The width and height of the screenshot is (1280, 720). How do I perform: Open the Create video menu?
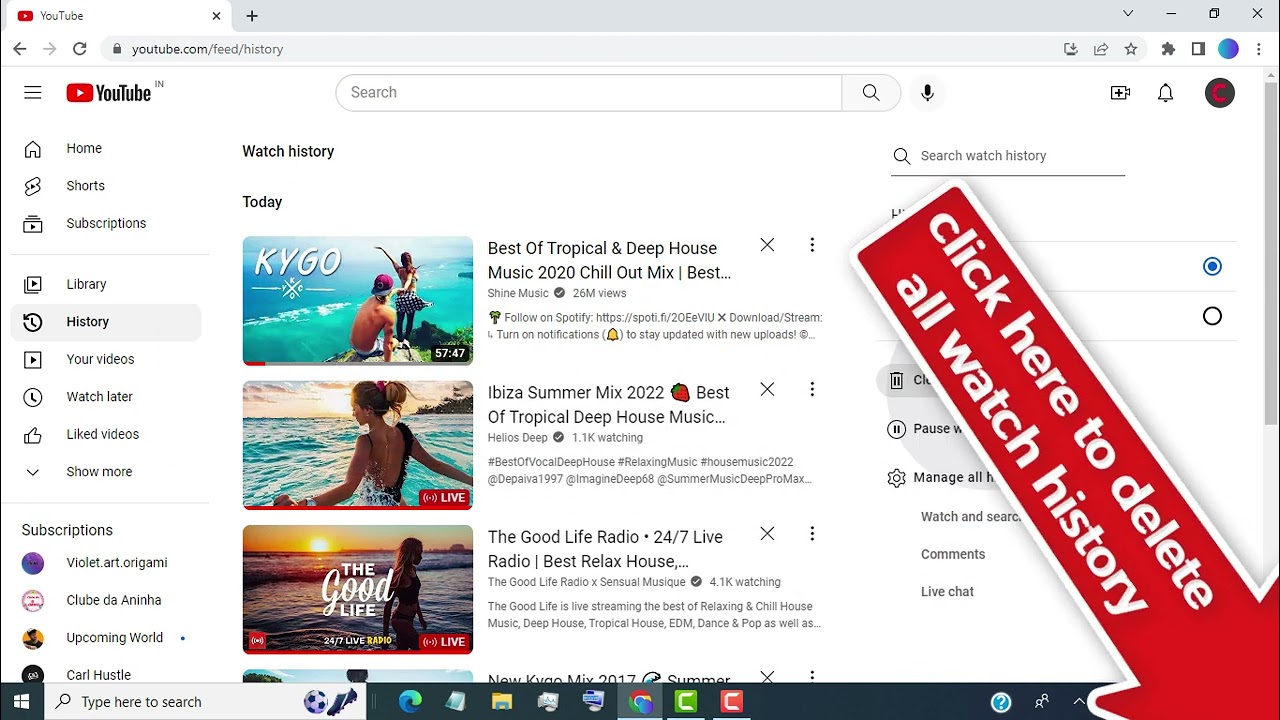(1120, 93)
